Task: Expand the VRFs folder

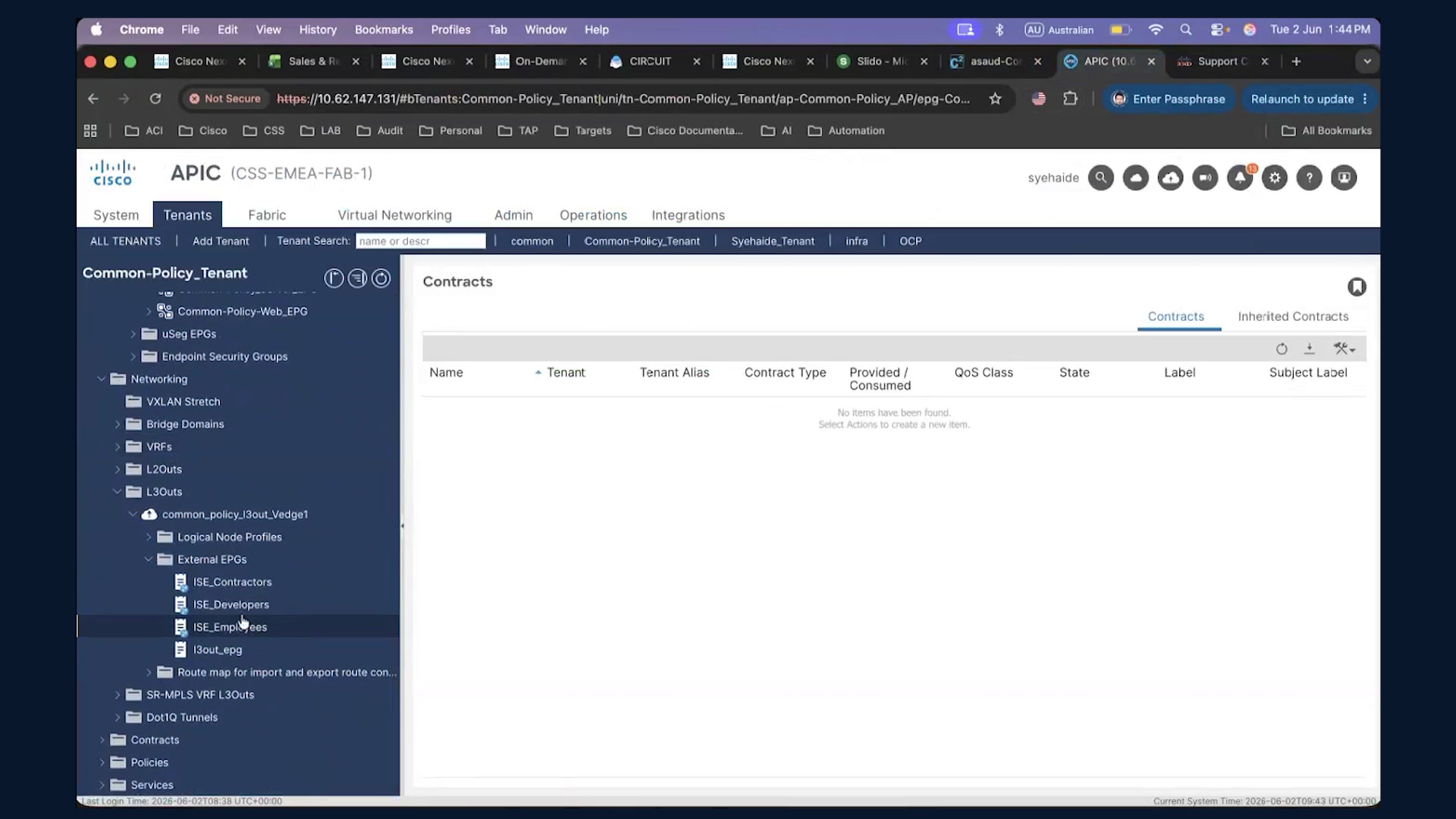Action: point(118,447)
